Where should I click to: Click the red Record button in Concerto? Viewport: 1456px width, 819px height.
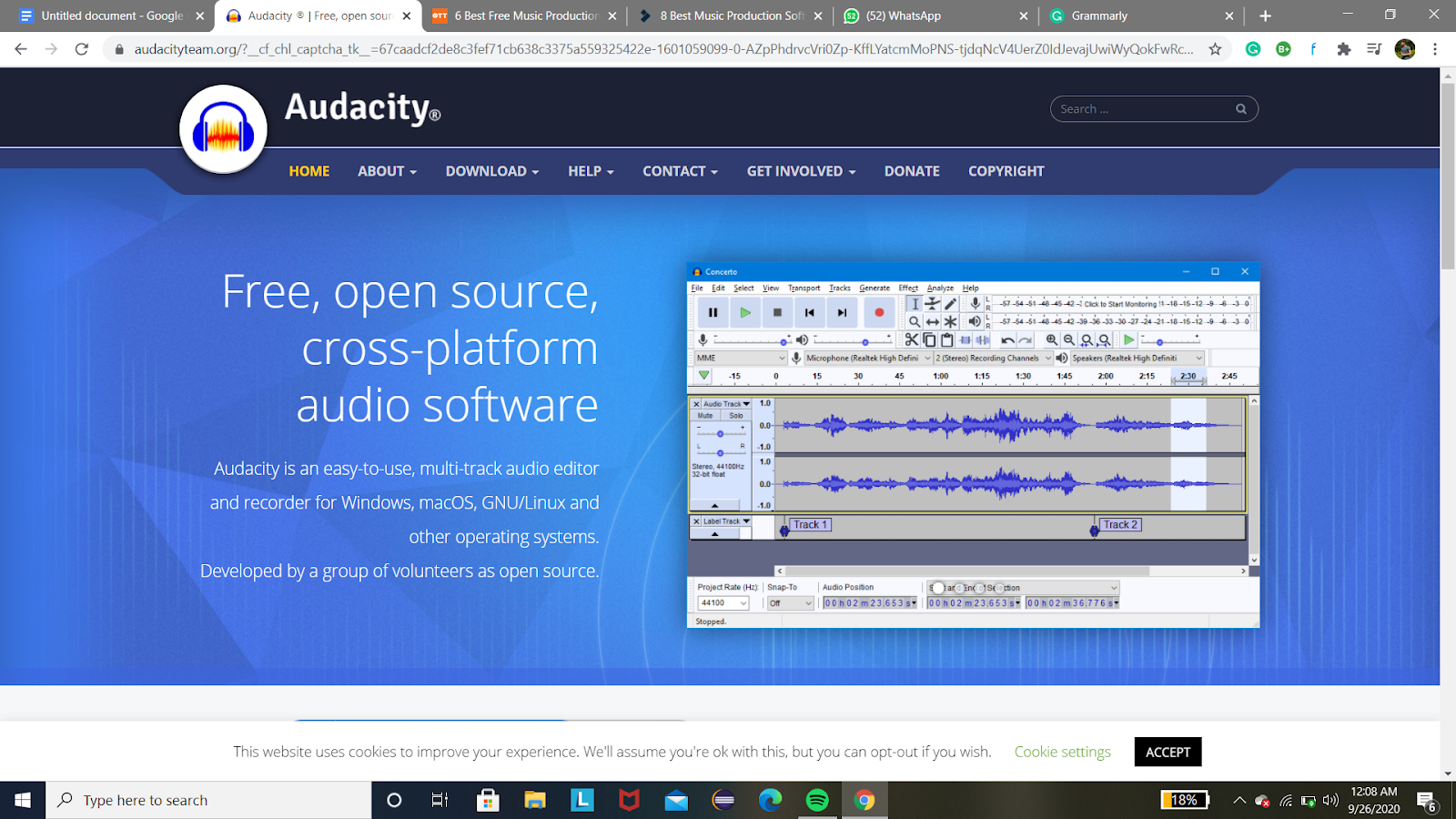879,312
